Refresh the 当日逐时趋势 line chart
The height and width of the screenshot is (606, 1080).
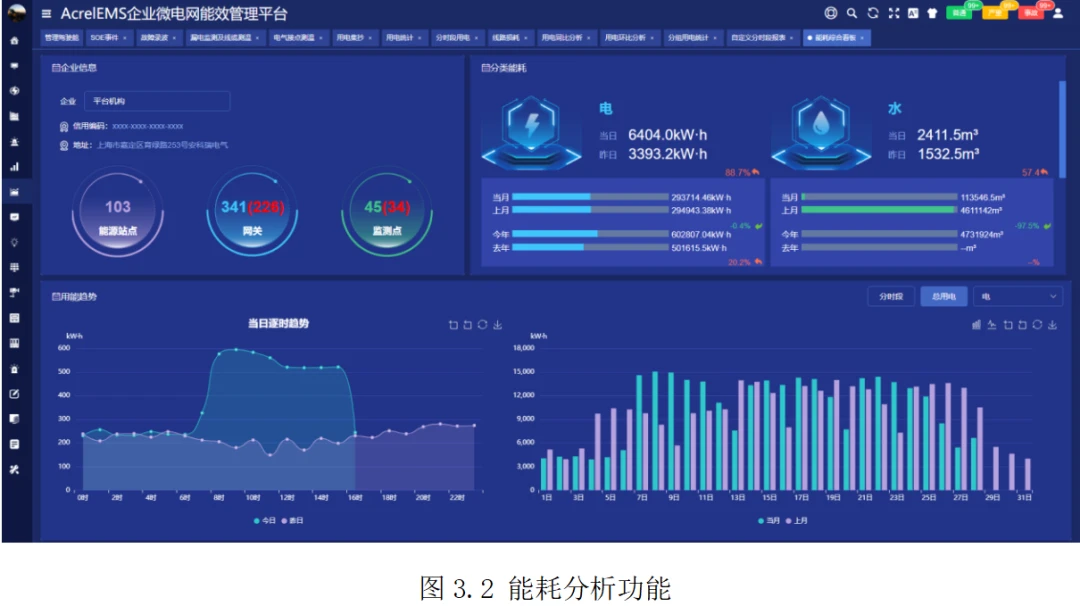coord(483,325)
